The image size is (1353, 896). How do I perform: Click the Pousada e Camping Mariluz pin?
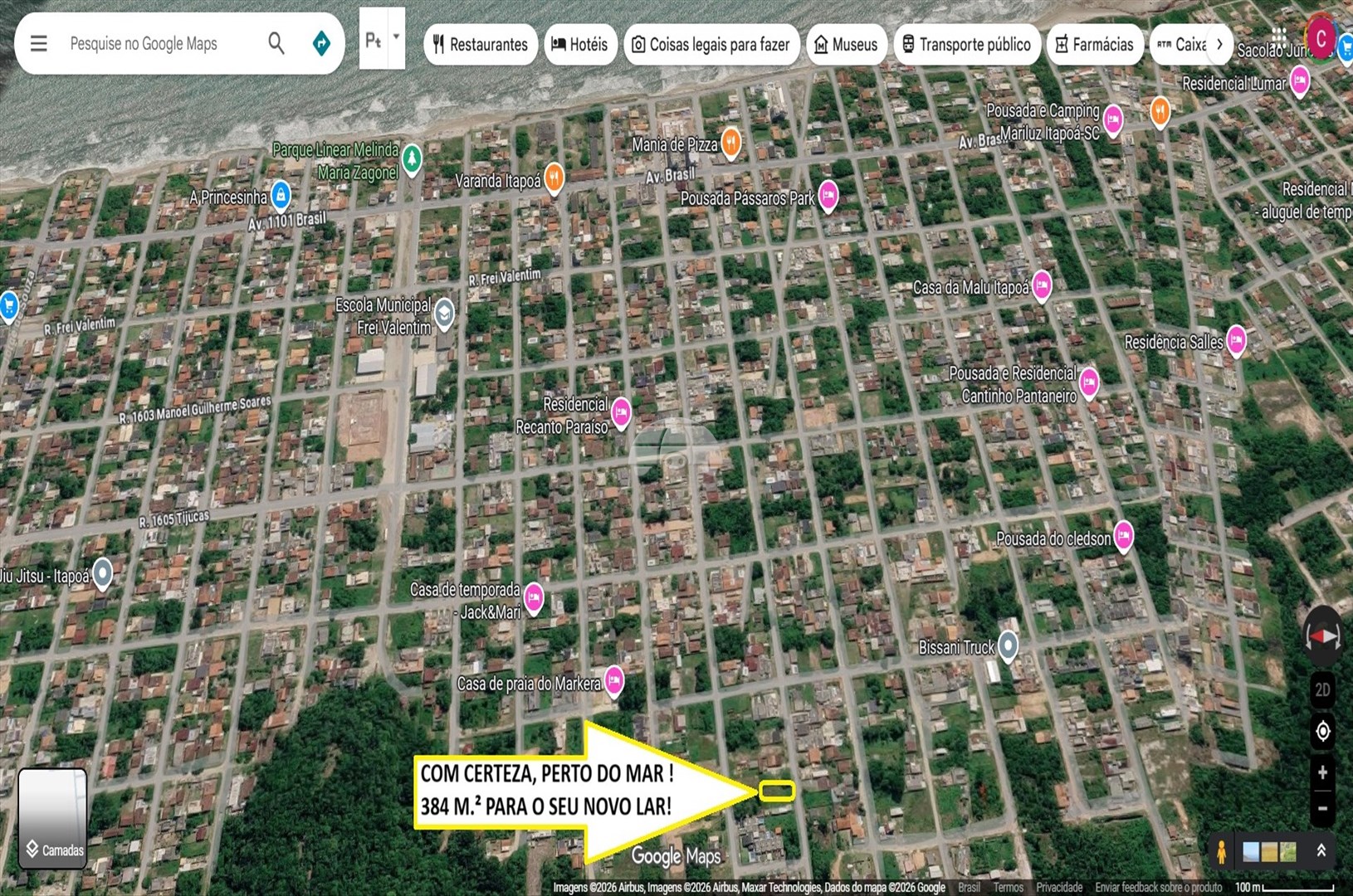coord(1113,120)
